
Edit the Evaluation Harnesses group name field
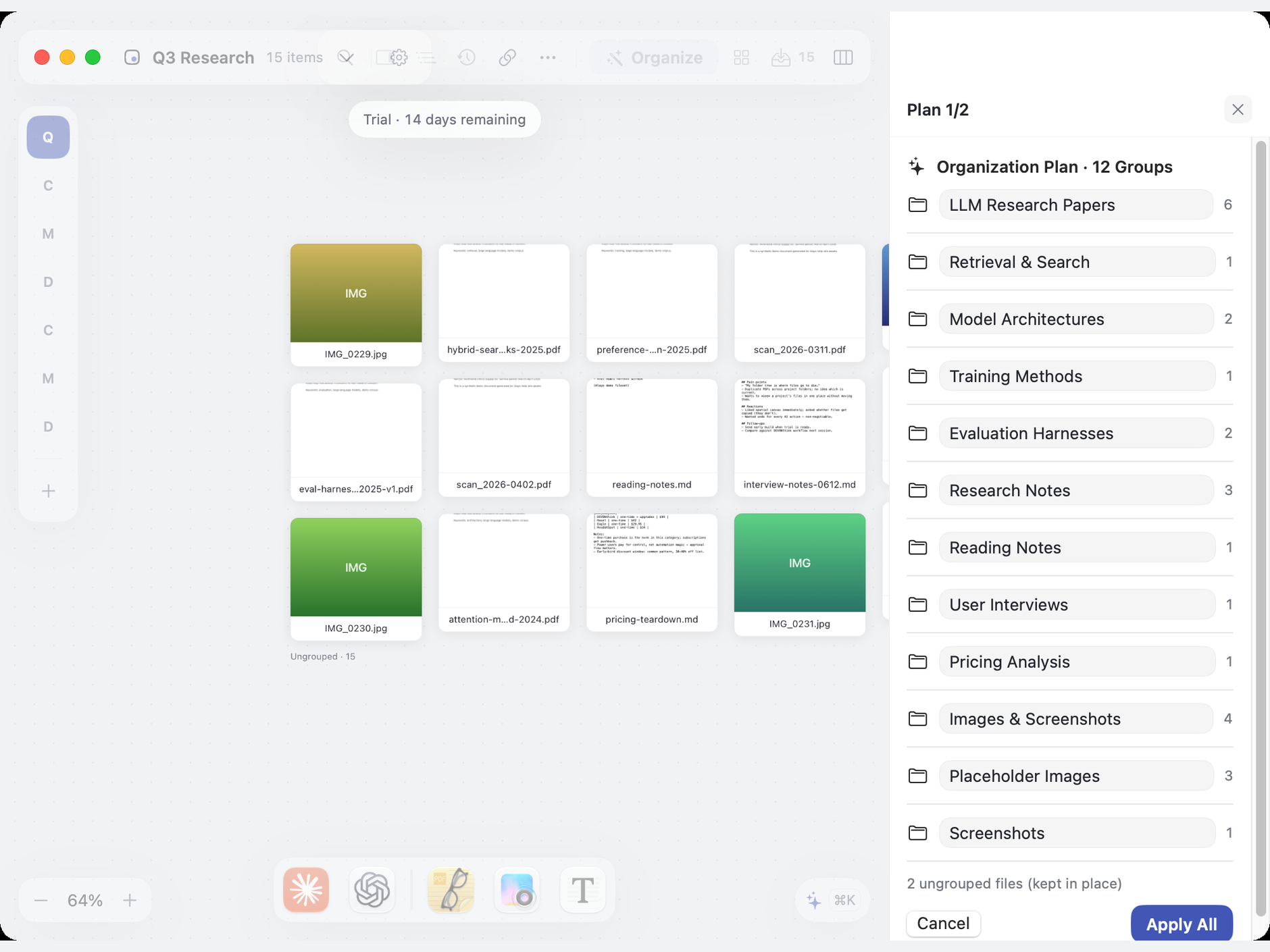1076,433
